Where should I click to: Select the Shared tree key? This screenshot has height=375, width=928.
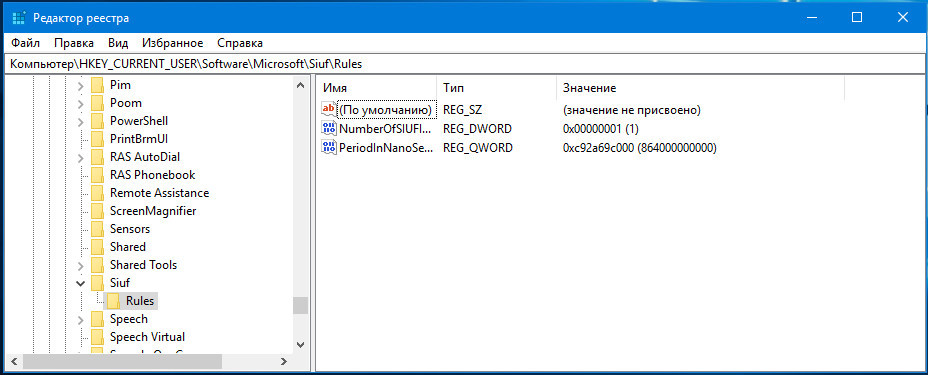[x=127, y=247]
